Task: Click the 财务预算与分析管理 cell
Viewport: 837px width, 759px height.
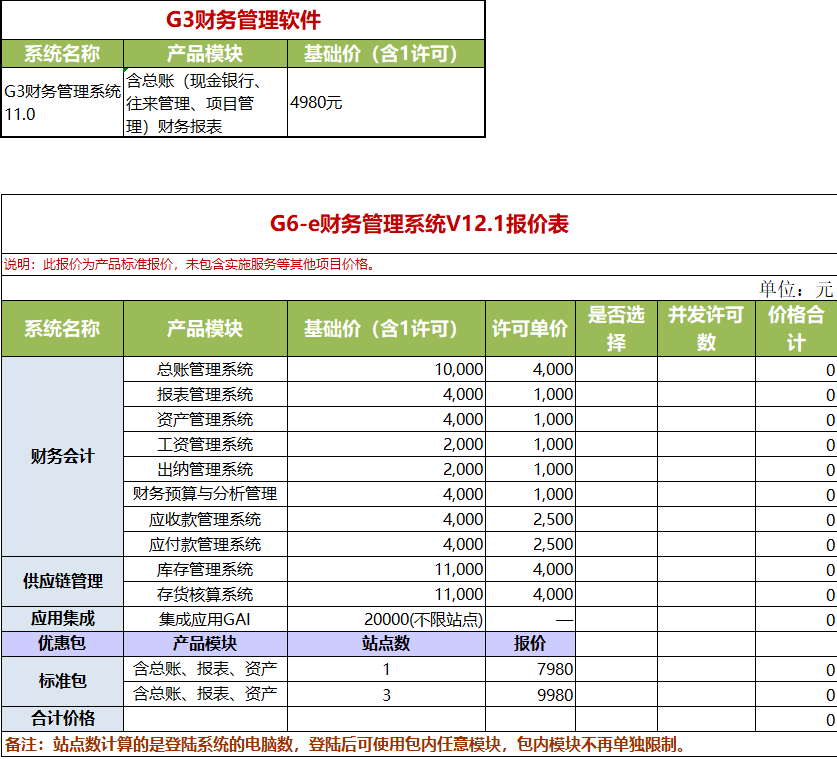Action: pyautogui.click(x=206, y=494)
